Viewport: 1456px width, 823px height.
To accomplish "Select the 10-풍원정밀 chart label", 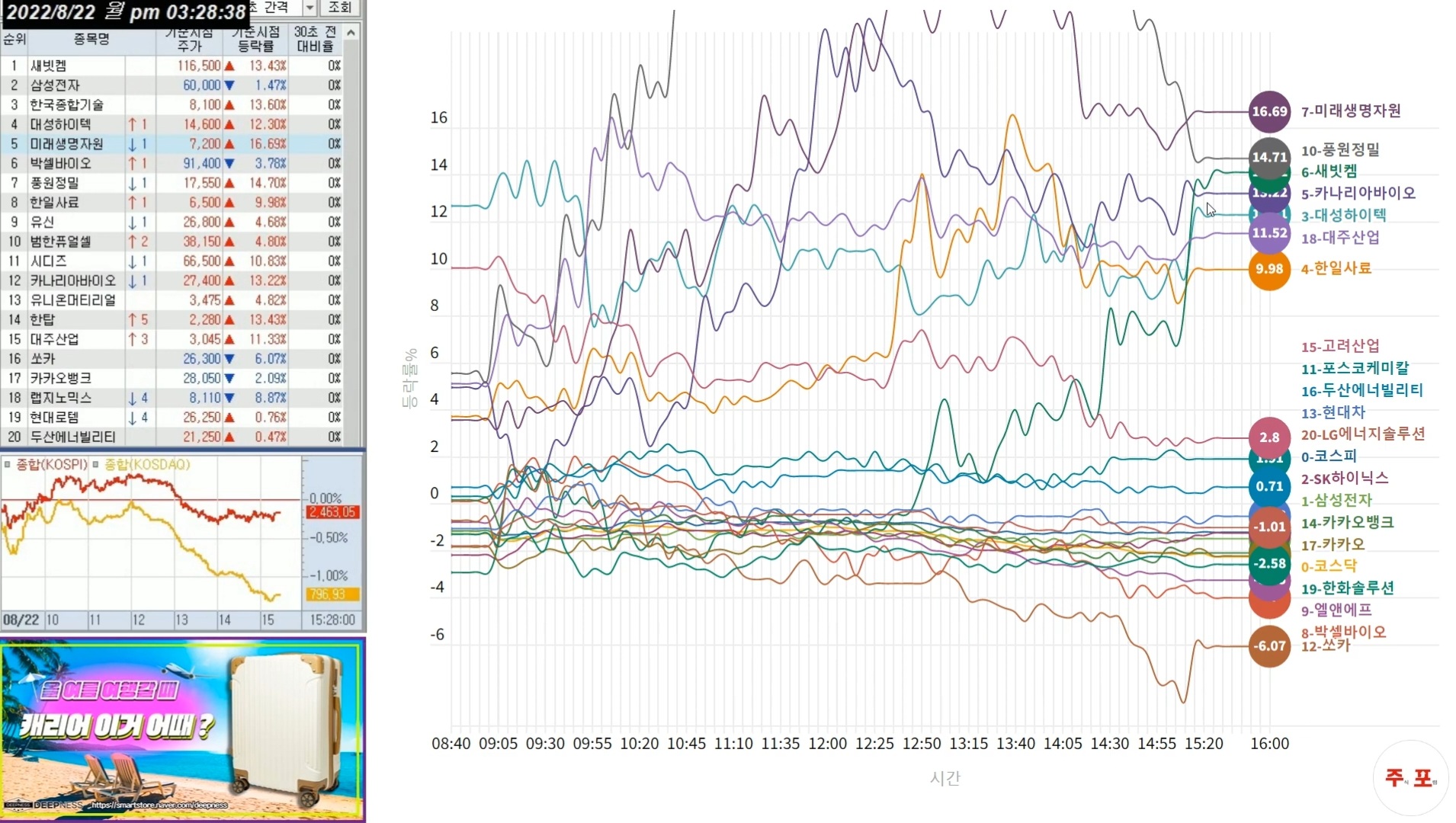I will 1340,150.
